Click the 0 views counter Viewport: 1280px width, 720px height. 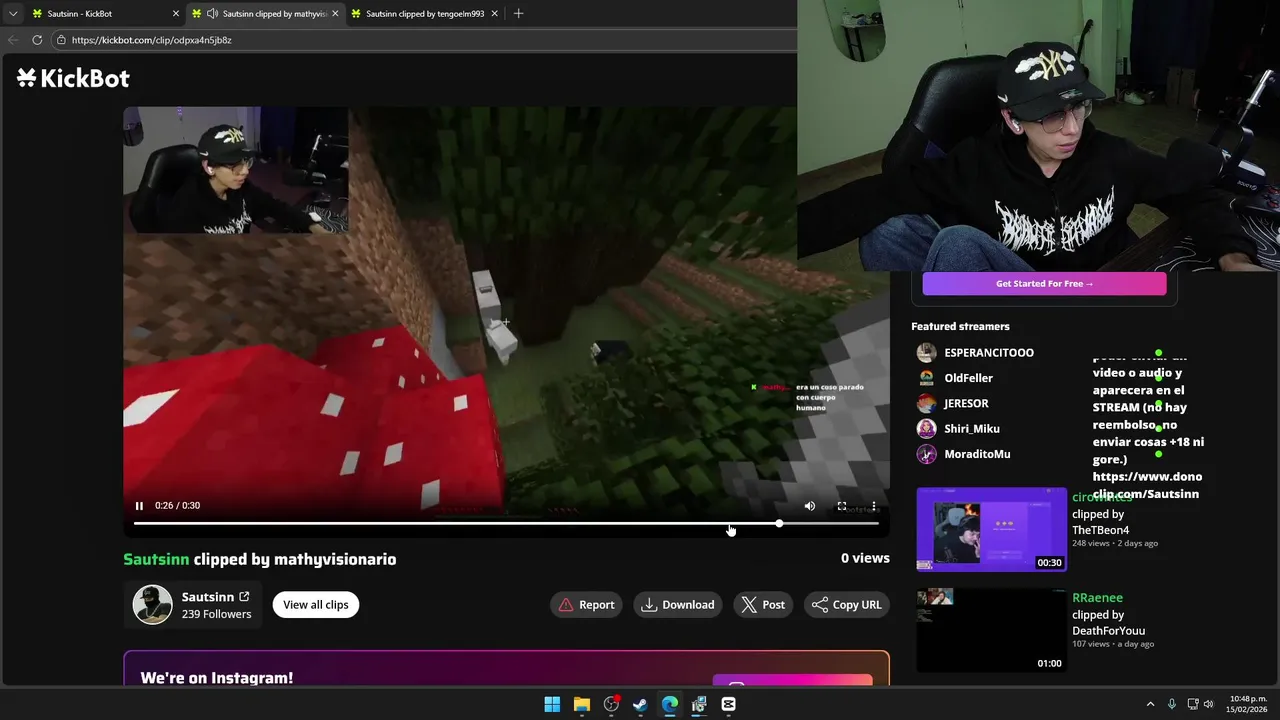pyautogui.click(x=865, y=558)
